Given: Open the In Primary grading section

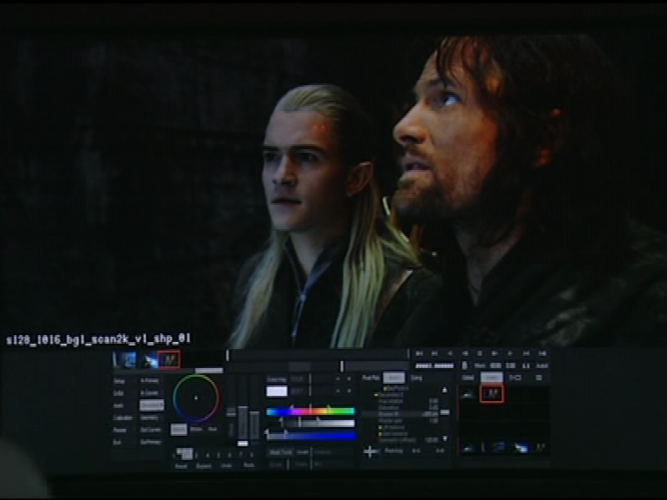Looking at the screenshot, I should coord(151,381).
